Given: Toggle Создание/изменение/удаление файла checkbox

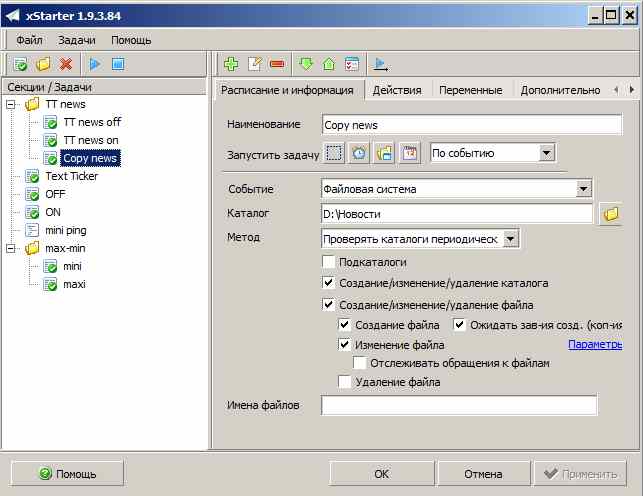Looking at the screenshot, I should [328, 305].
